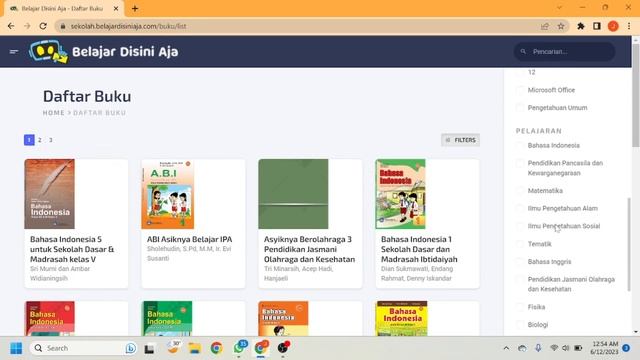Viewport: 640px width, 360px height.
Task: Open the notification count badge
Action: click(x=626, y=348)
